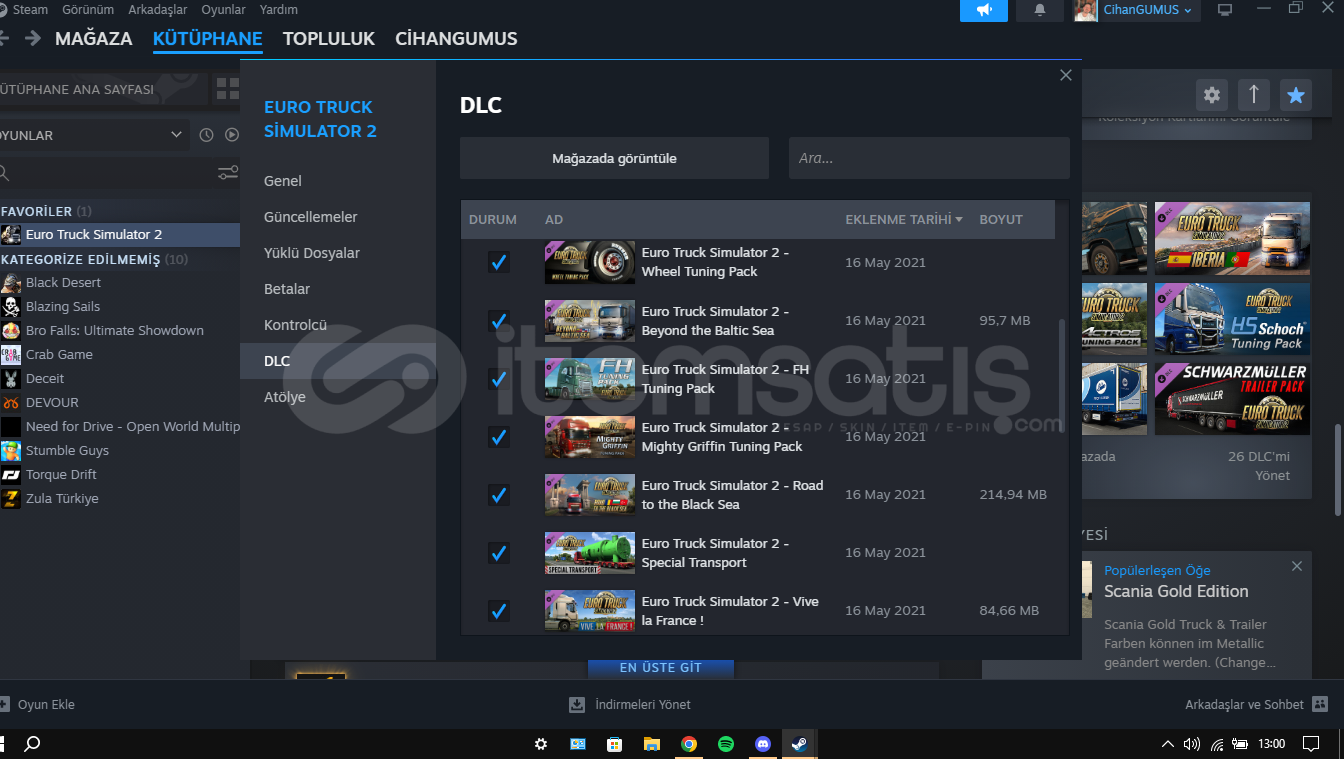The image size is (1344, 759).
Task: Click the EN ÜSTE GİT button
Action: pos(661,667)
